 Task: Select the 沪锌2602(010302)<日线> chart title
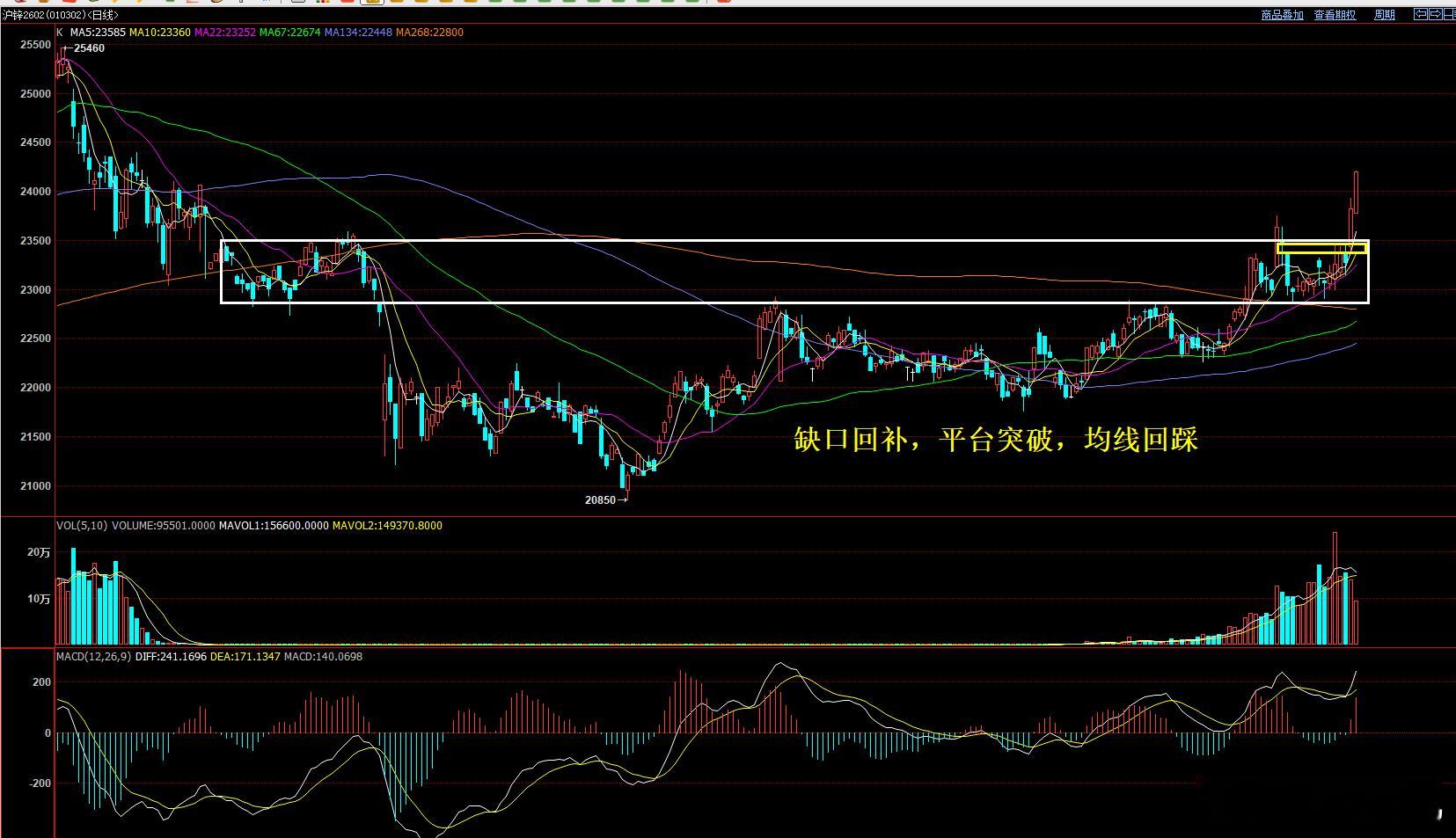60,15
